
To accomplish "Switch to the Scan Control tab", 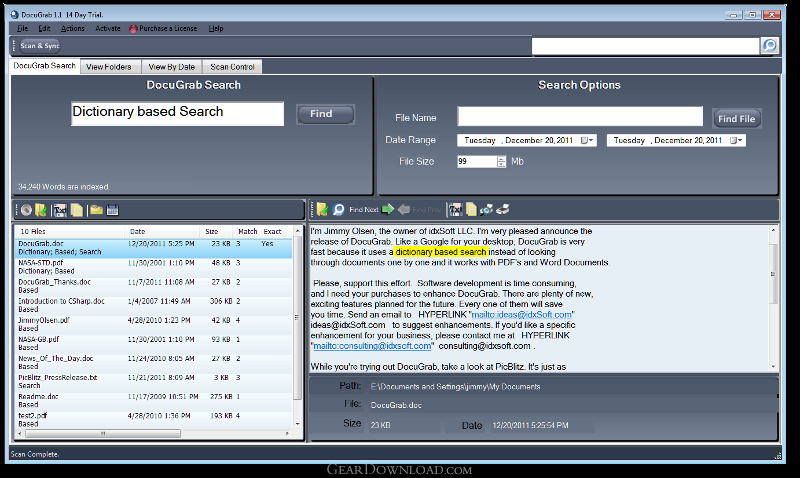I will [232, 67].
